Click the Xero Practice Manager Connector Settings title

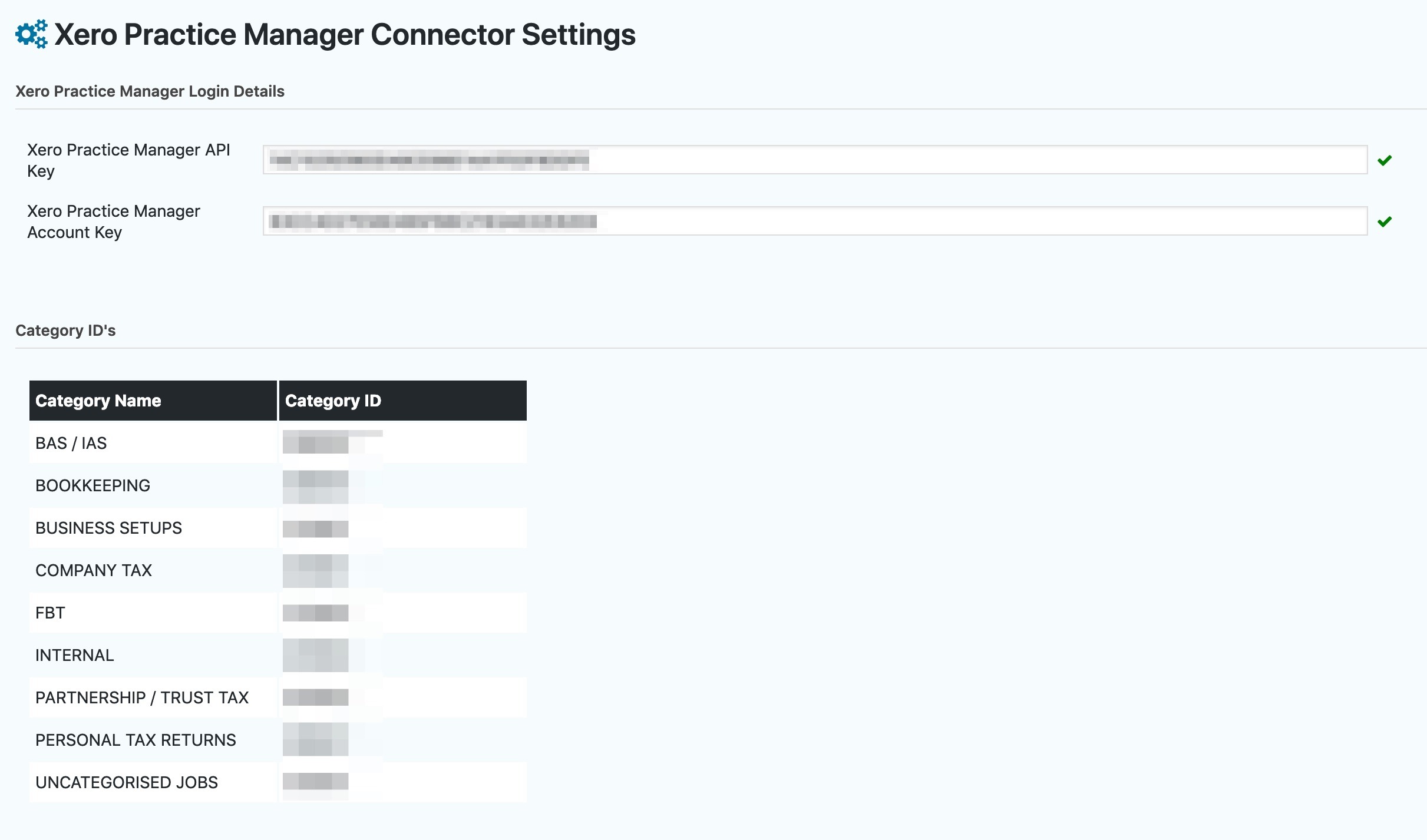tap(345, 35)
